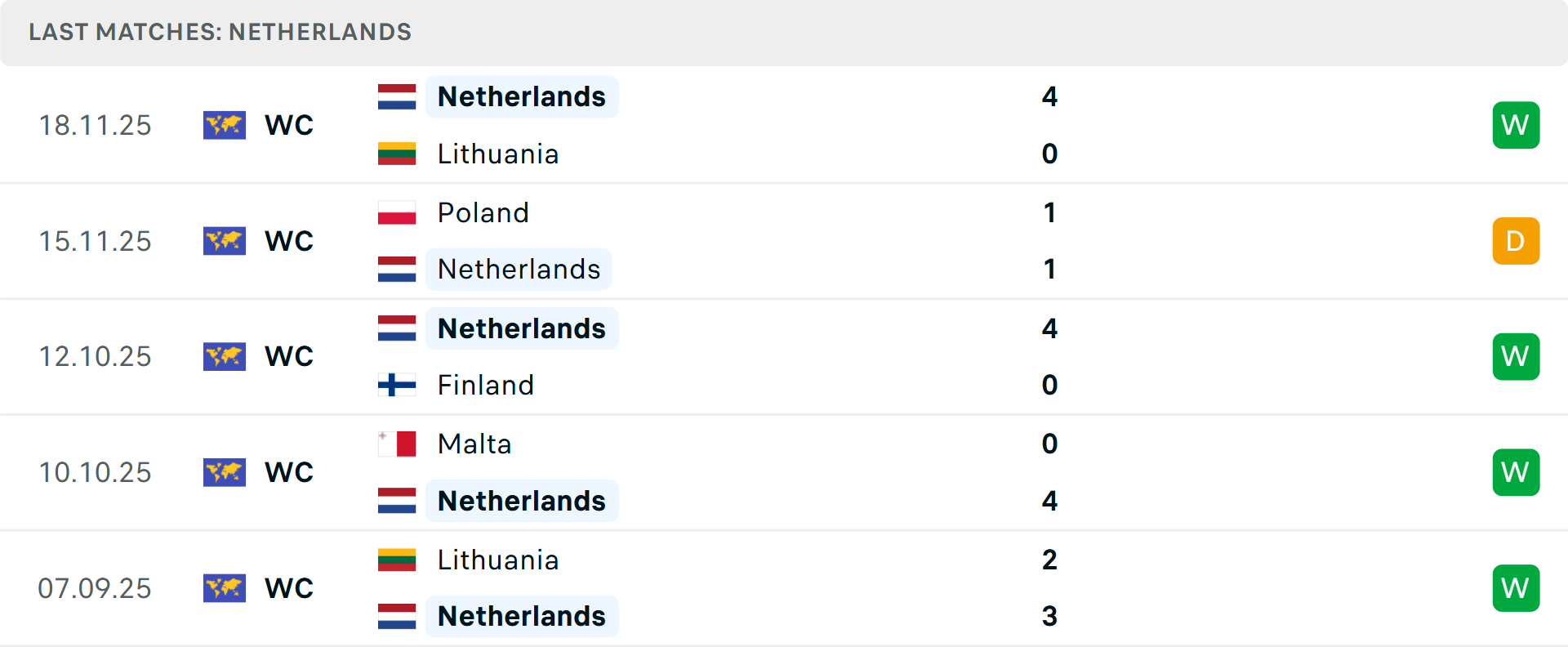1568x647 pixels.
Task: Open the Poland team link
Action: point(483,212)
